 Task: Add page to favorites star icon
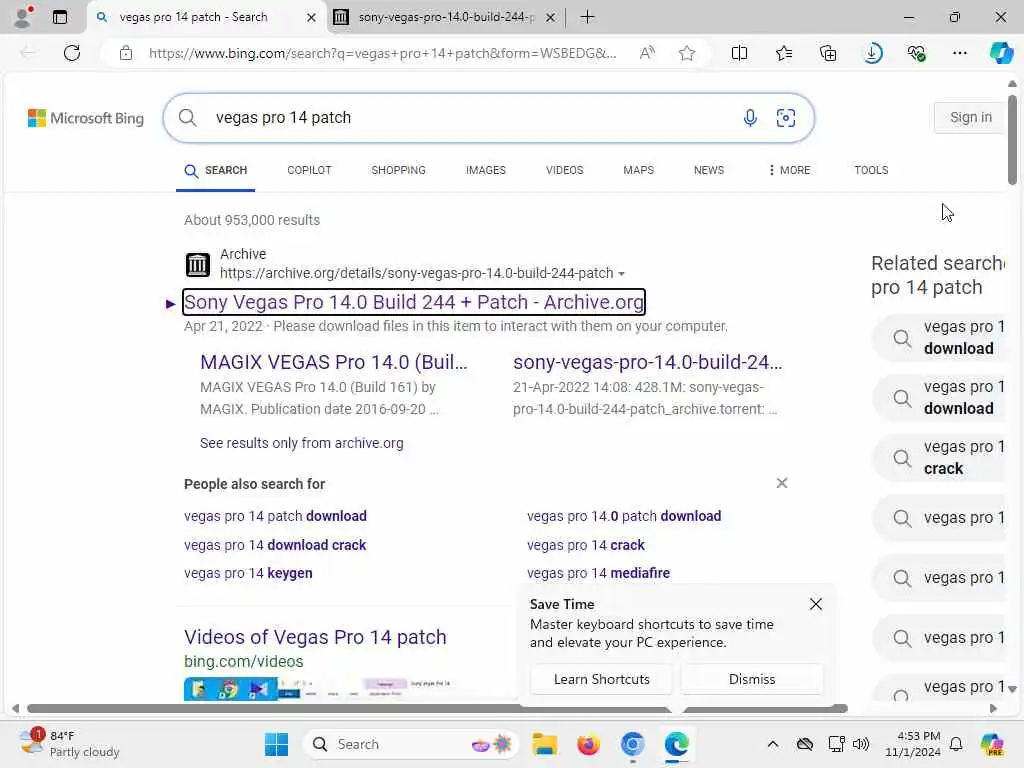pos(686,53)
